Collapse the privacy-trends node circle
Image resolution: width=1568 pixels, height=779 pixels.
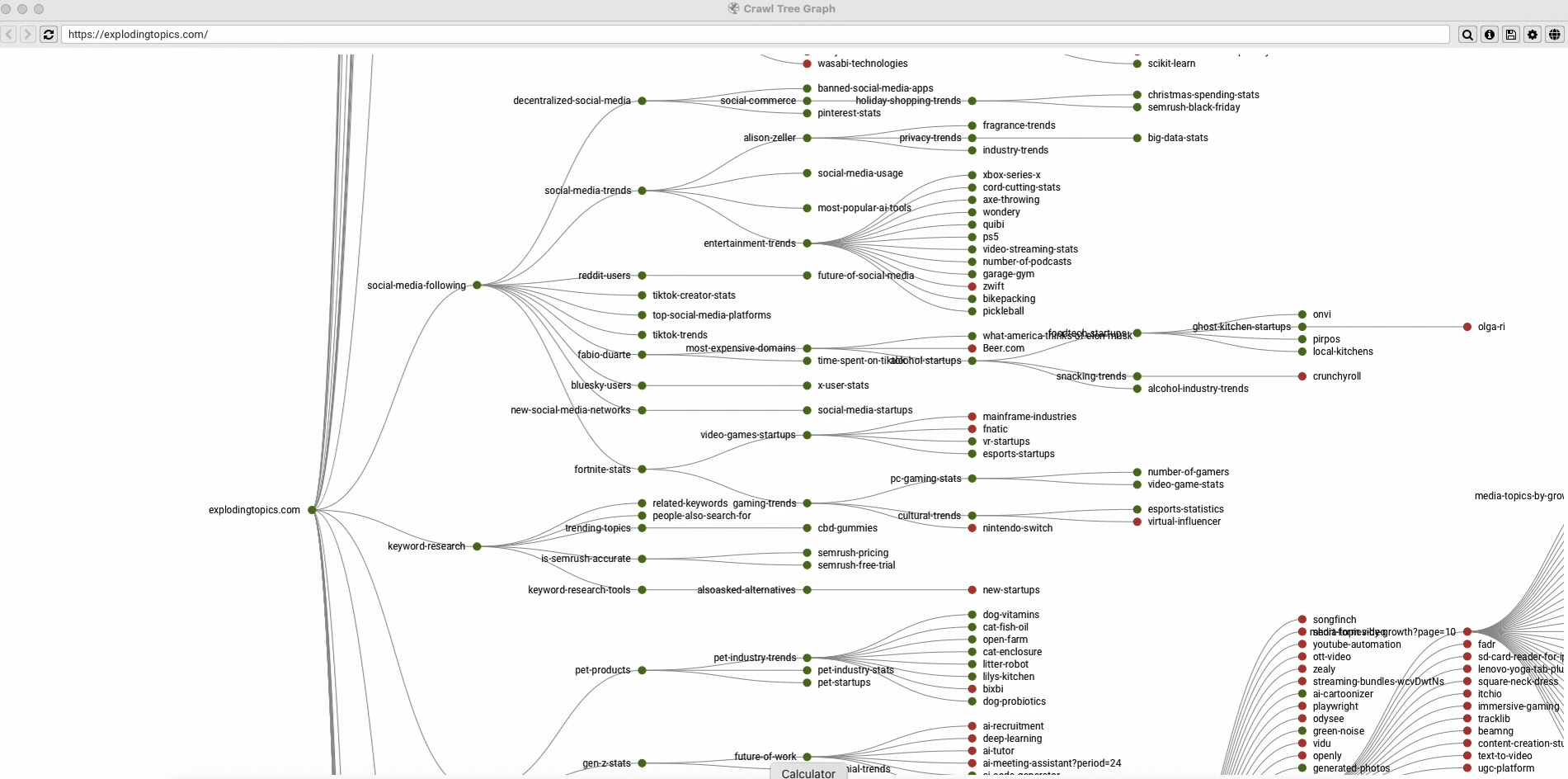[972, 138]
